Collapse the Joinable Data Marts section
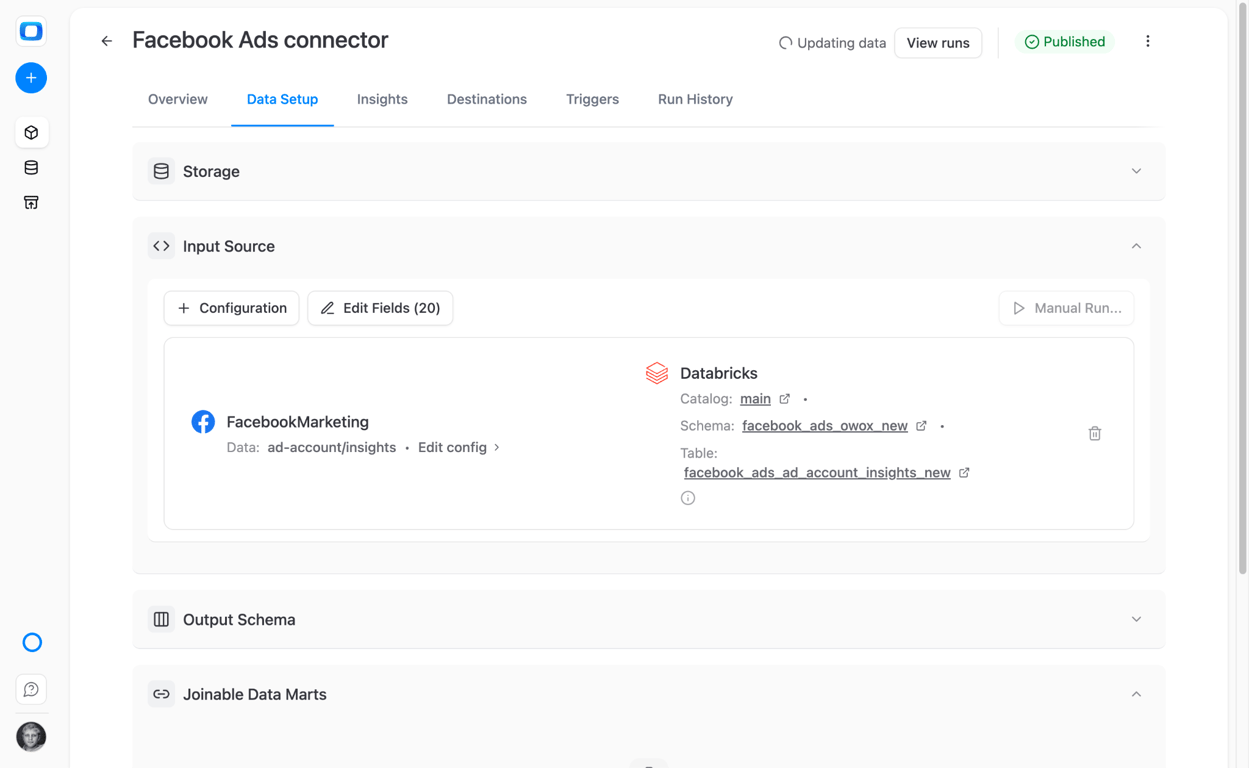 tap(1136, 694)
